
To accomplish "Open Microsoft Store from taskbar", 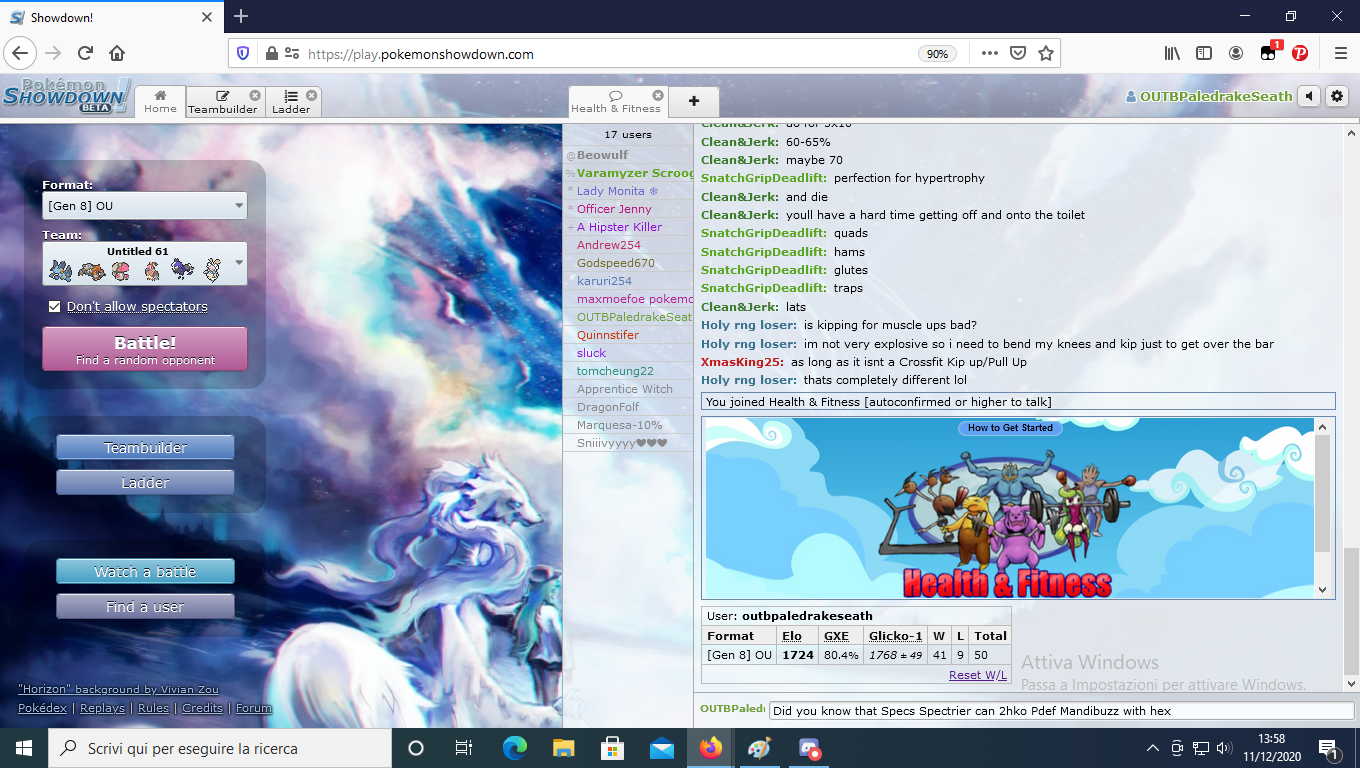I will pyautogui.click(x=612, y=748).
